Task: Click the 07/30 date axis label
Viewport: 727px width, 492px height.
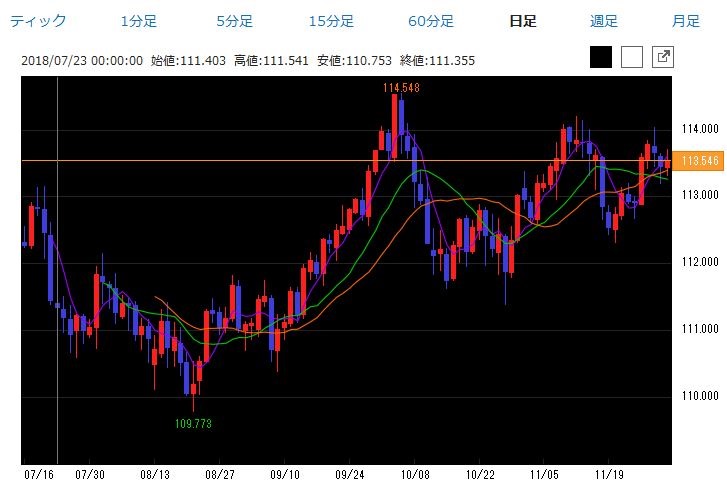Action: pyautogui.click(x=90, y=475)
